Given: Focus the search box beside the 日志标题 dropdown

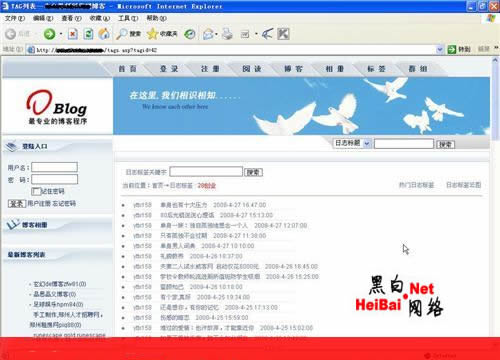Looking at the screenshot, I should tap(404, 144).
